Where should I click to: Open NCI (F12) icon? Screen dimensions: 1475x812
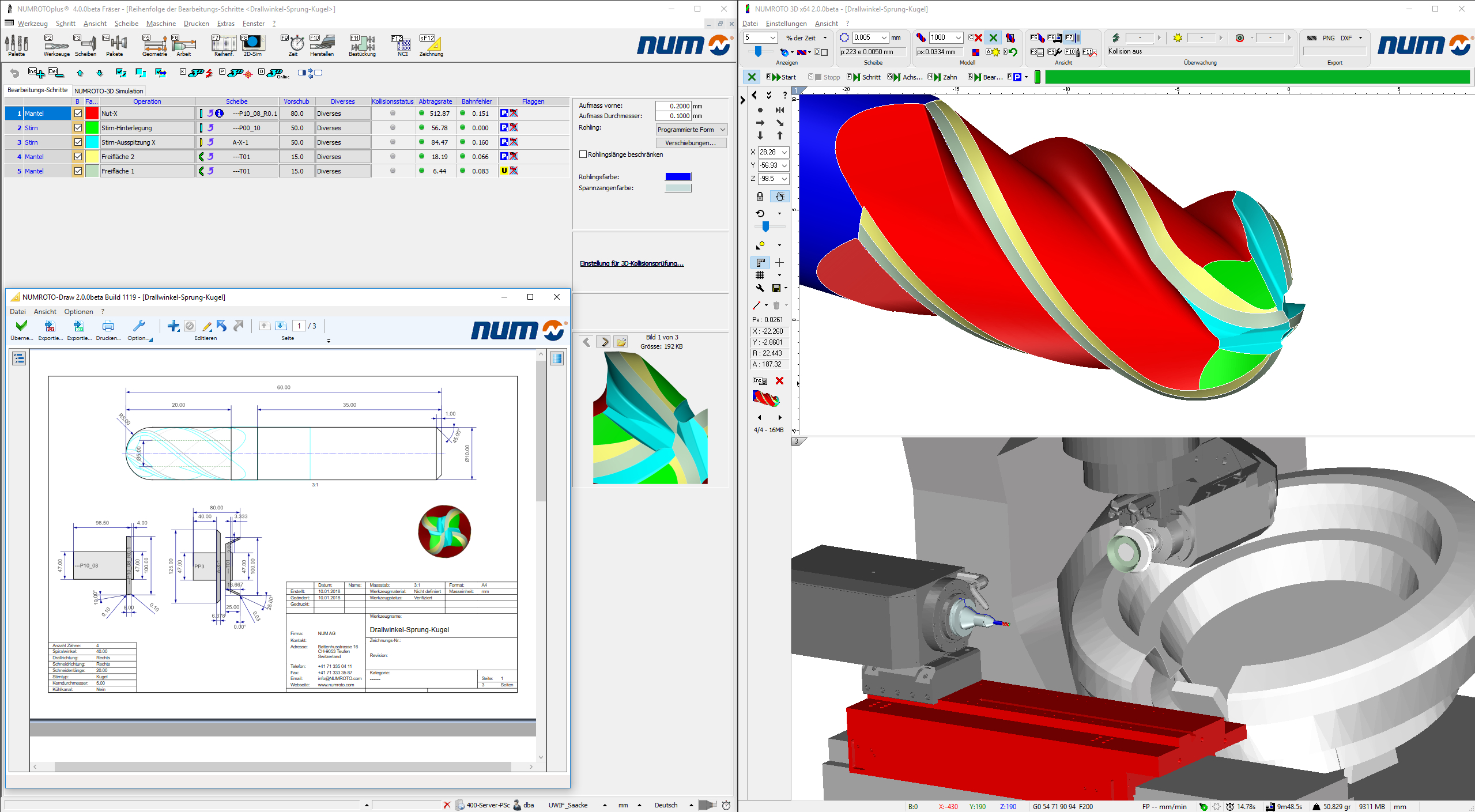[402, 45]
